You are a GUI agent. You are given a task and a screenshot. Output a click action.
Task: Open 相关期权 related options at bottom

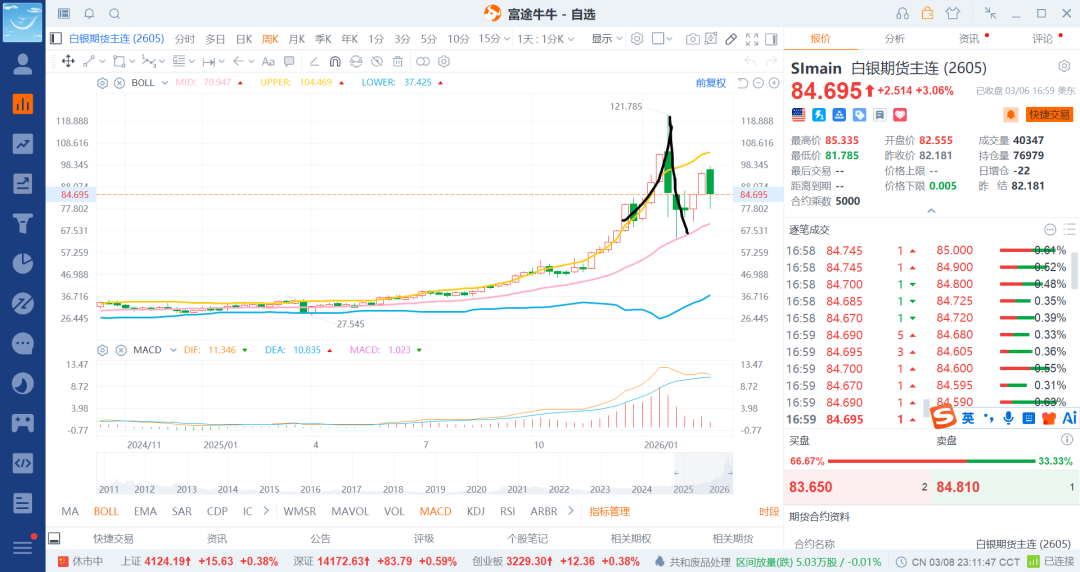(631, 539)
